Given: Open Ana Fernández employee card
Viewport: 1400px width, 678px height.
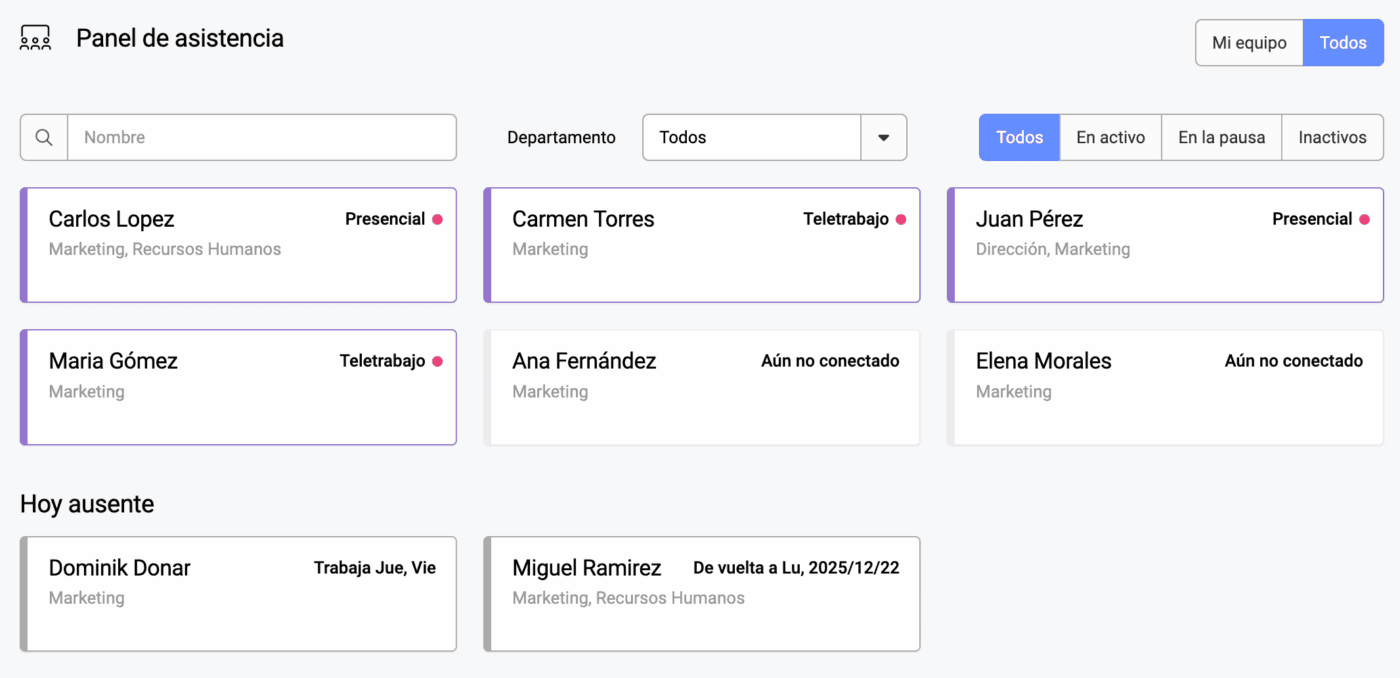Looking at the screenshot, I should [701, 387].
